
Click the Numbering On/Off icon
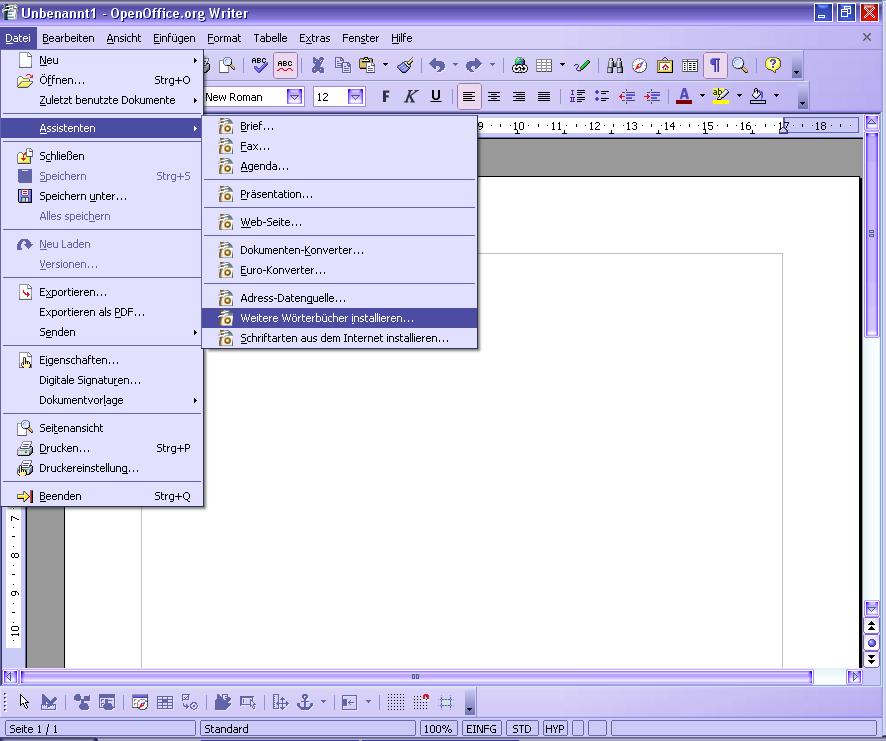(577, 97)
